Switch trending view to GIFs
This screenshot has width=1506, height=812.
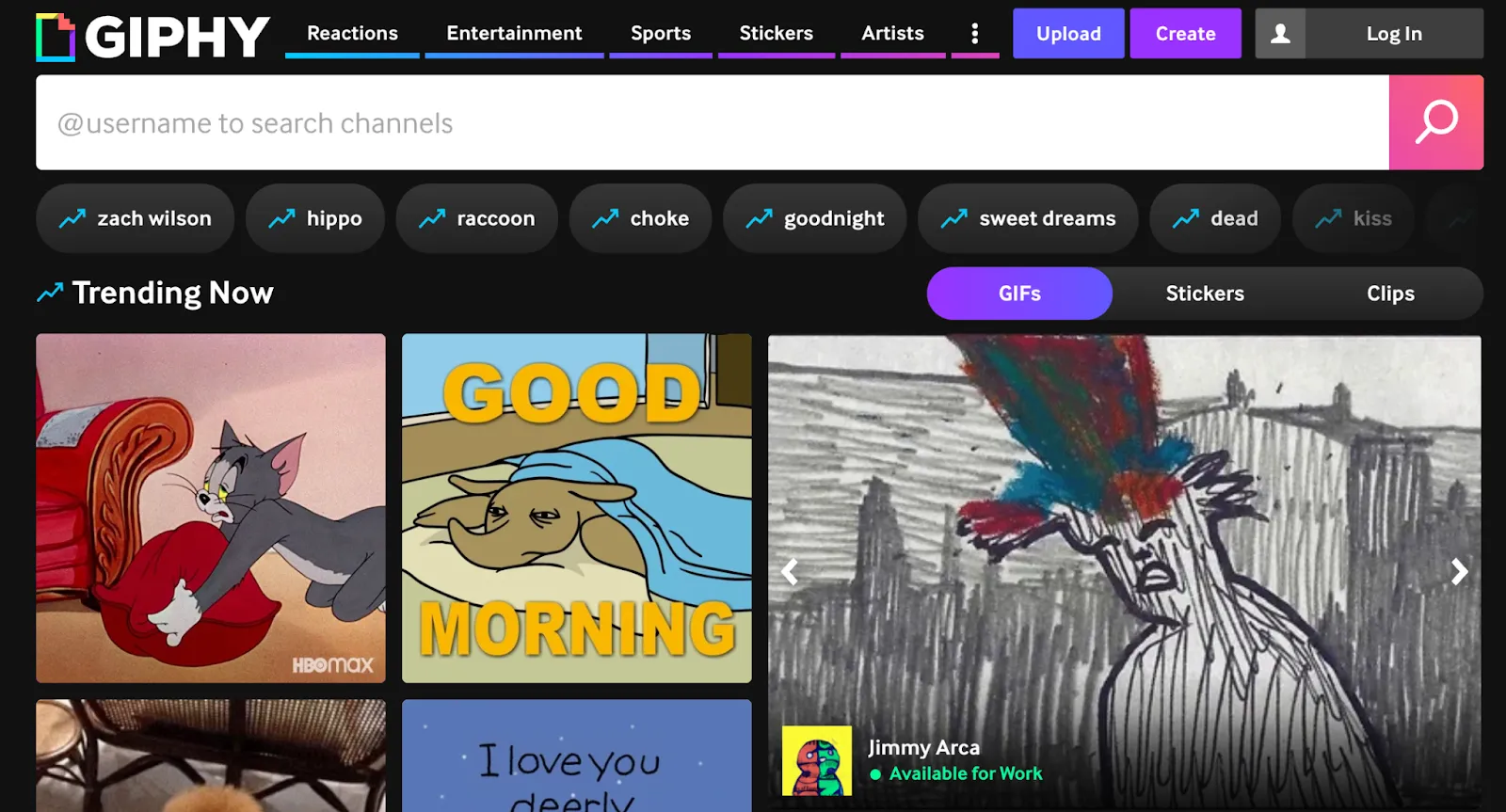(x=1019, y=294)
